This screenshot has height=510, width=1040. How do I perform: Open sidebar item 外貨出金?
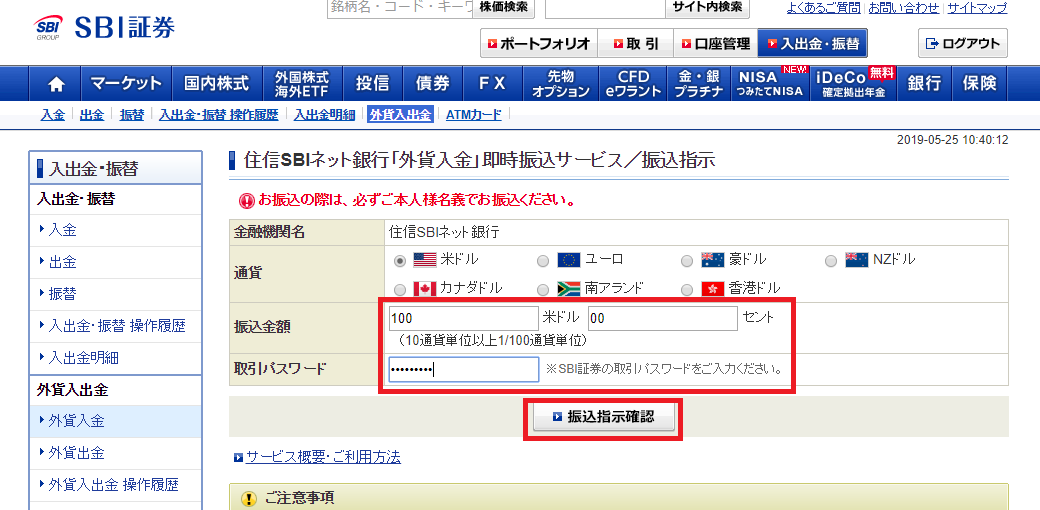click(115, 453)
